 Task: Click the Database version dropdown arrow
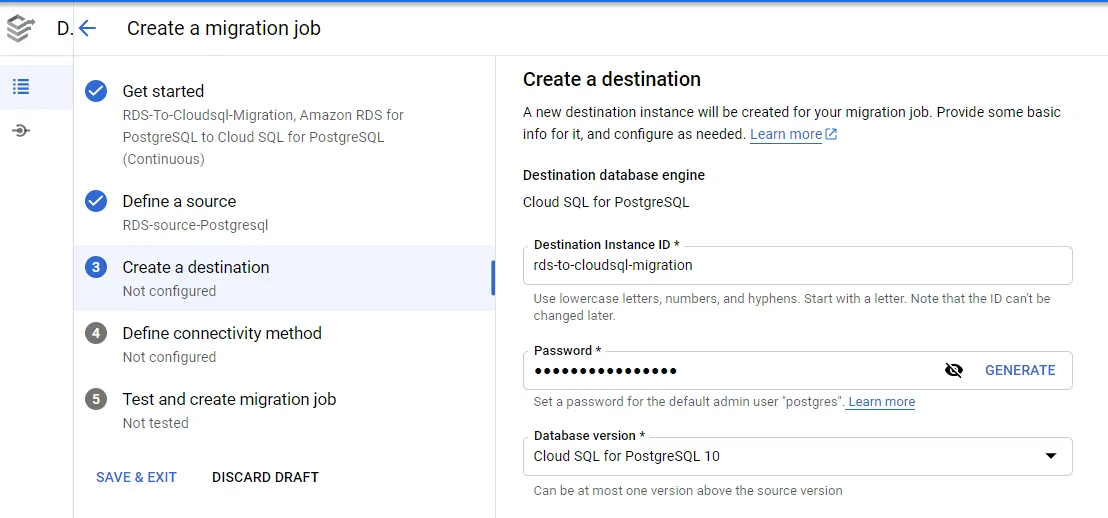(x=1051, y=456)
